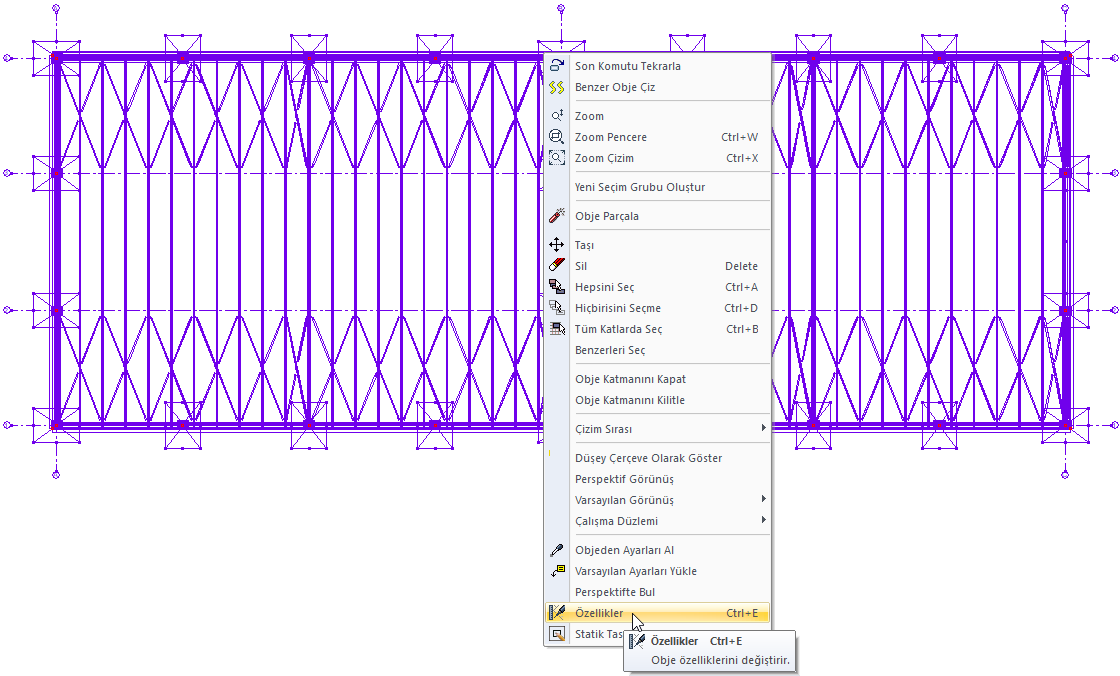Click the Tüm Katlarda Seç icon

click(557, 329)
